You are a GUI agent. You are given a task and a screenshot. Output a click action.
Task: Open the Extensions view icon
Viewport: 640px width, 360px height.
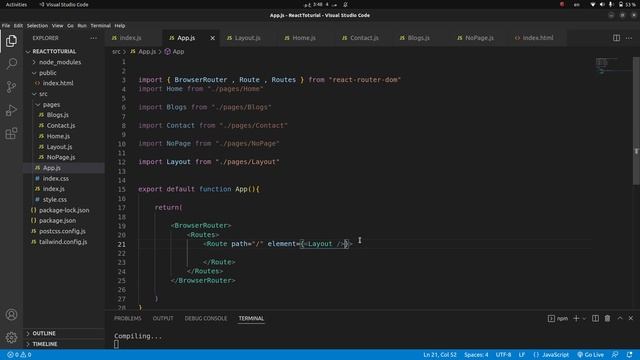(11, 133)
